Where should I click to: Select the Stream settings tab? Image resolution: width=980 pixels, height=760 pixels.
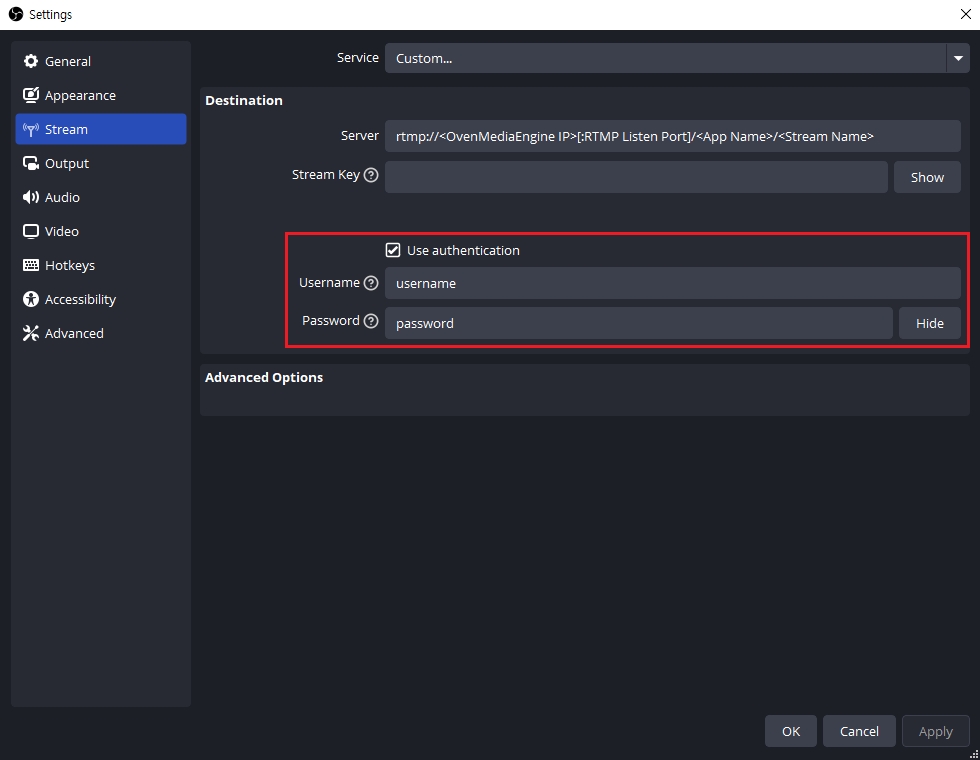(x=100, y=130)
